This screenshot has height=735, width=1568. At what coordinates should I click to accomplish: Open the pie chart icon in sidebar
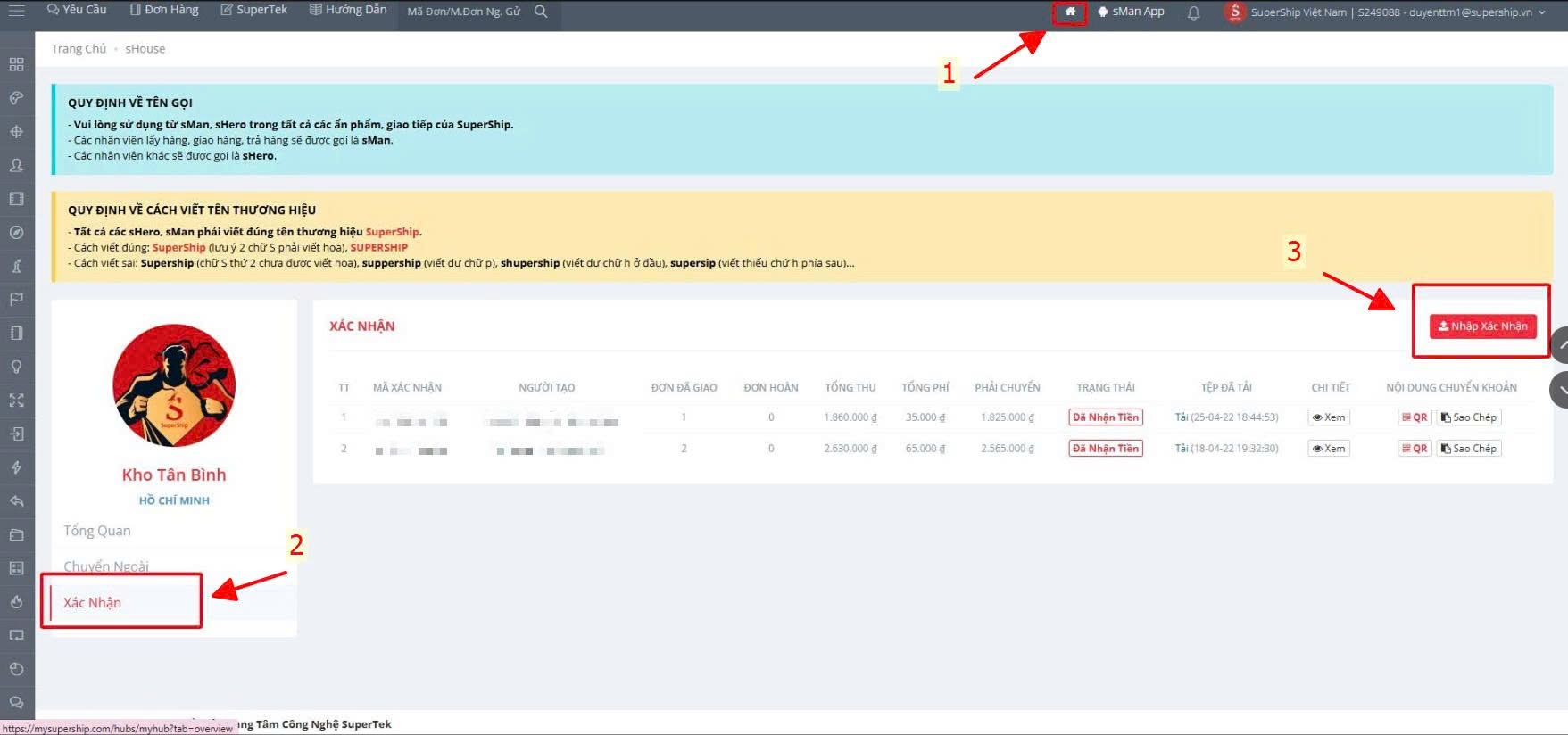[16, 669]
